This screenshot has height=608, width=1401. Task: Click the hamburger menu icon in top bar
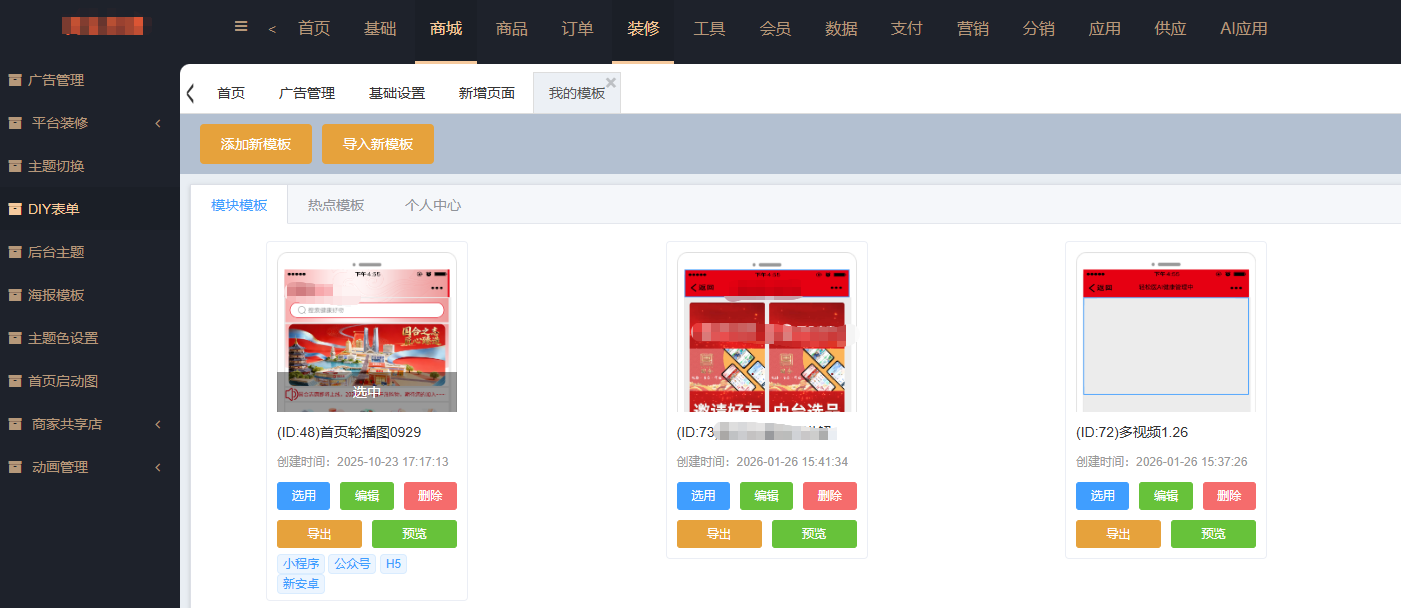coord(241,27)
